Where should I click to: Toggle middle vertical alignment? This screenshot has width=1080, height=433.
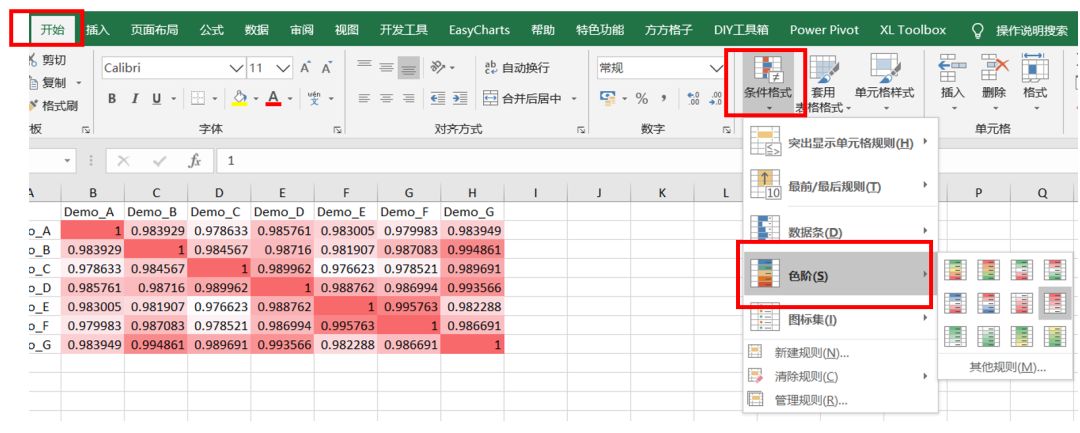(386, 67)
